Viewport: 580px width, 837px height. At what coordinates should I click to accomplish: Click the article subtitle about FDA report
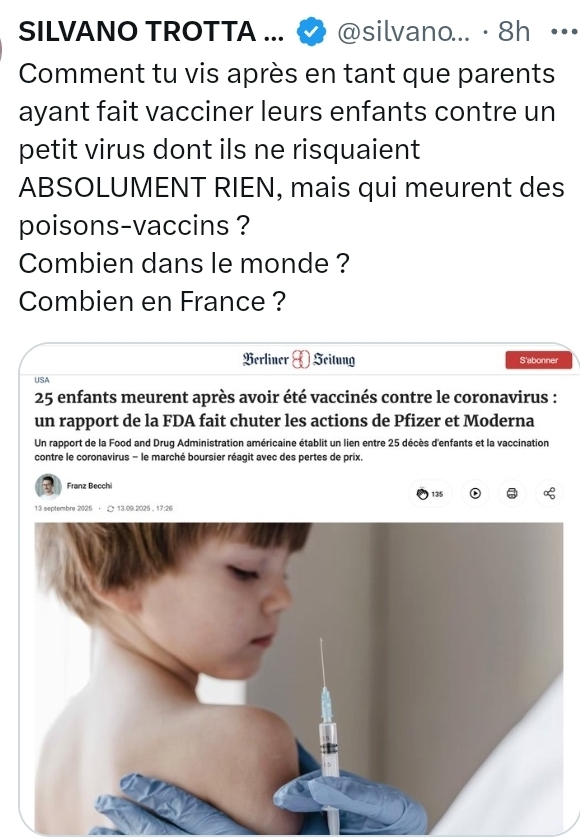pos(291,450)
